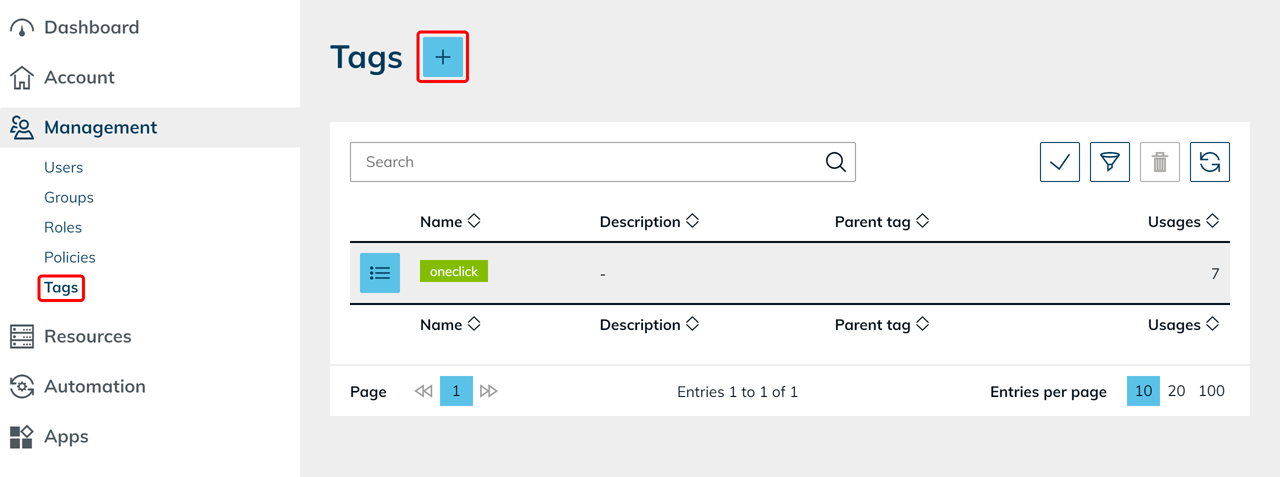
Task: Open the Users management page
Action: pyautogui.click(x=63, y=168)
